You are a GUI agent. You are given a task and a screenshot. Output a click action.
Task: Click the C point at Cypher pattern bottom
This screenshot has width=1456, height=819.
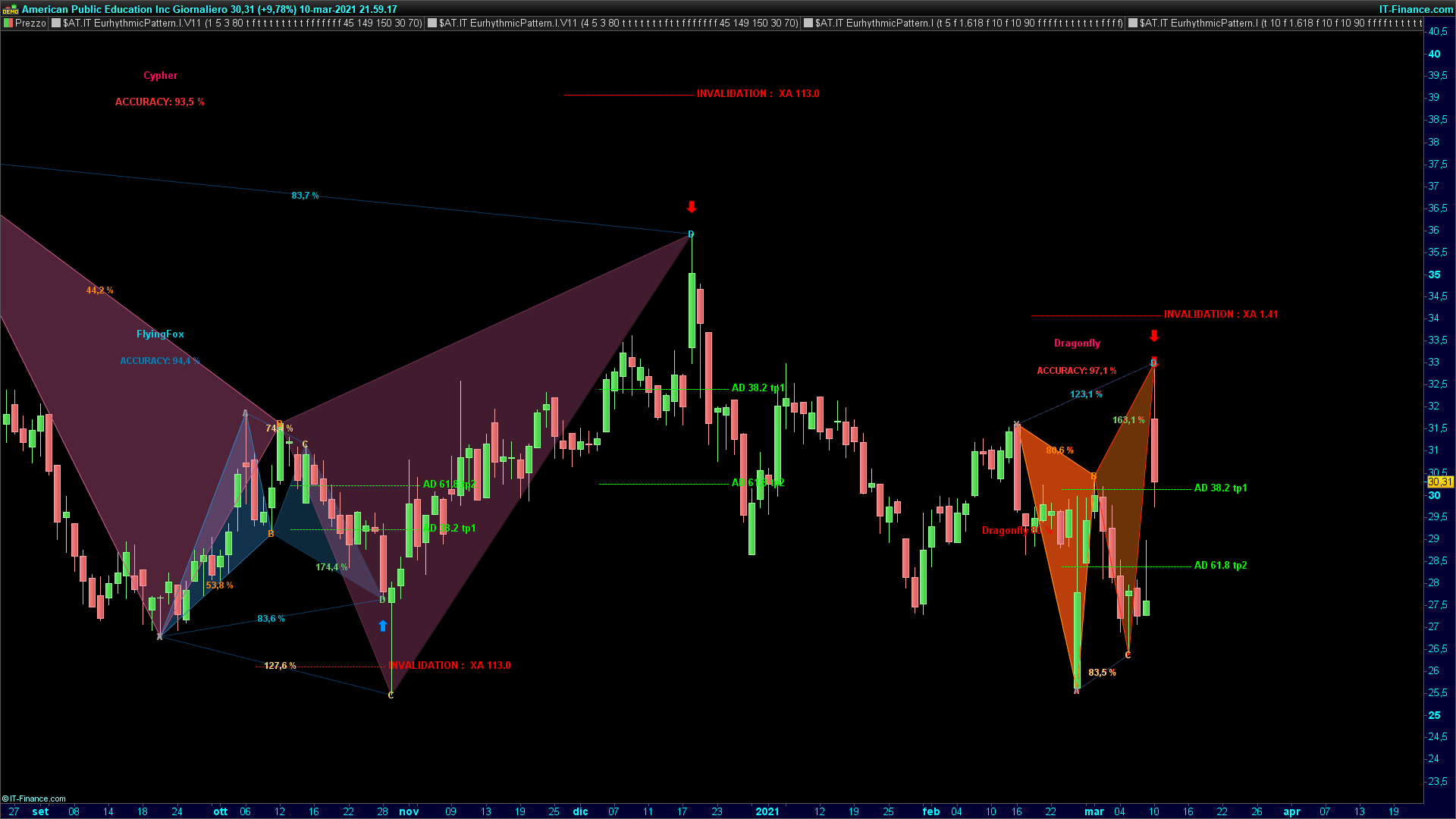tap(391, 695)
